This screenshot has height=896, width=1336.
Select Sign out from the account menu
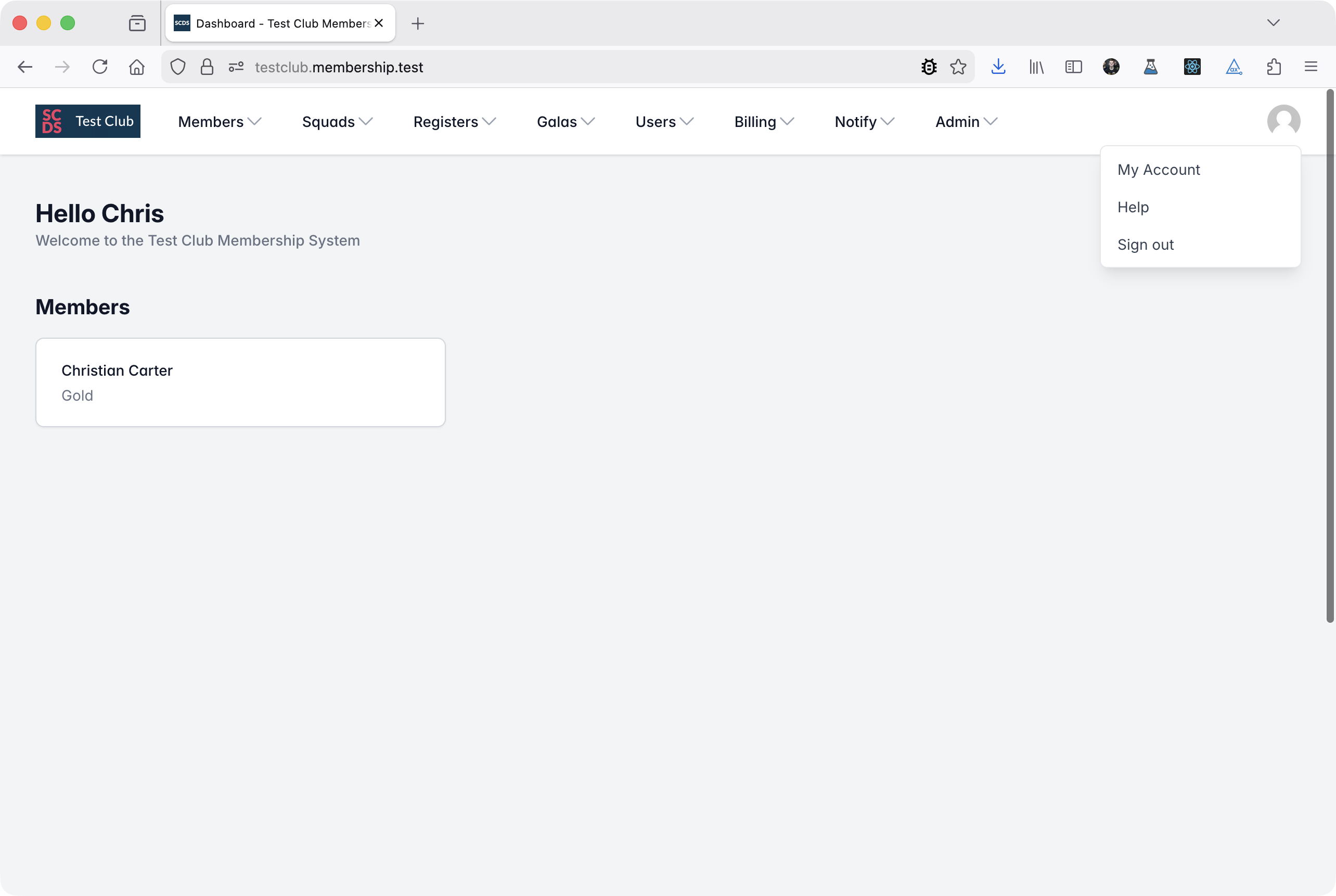coord(1145,245)
